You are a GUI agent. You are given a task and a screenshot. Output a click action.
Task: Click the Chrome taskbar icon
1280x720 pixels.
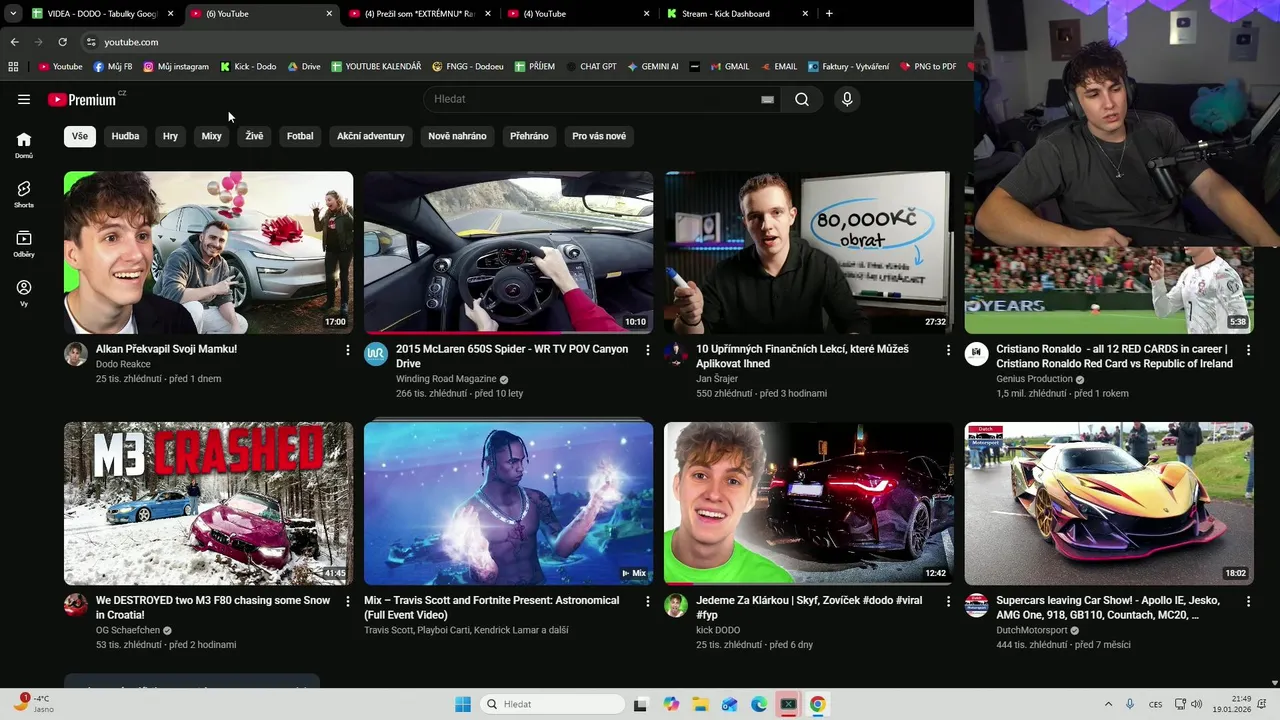[x=817, y=704]
